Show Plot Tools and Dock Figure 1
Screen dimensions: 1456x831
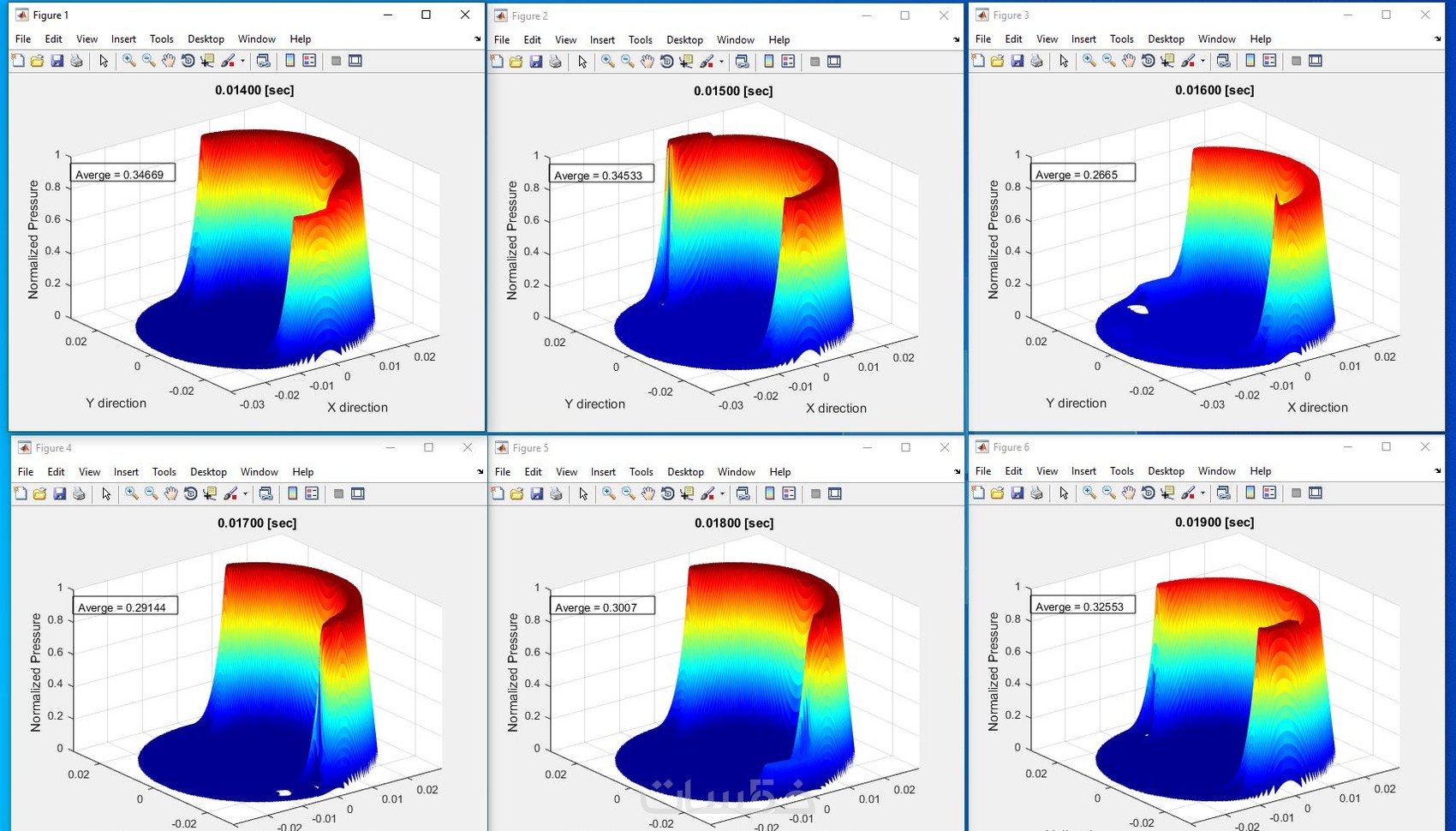[353, 61]
